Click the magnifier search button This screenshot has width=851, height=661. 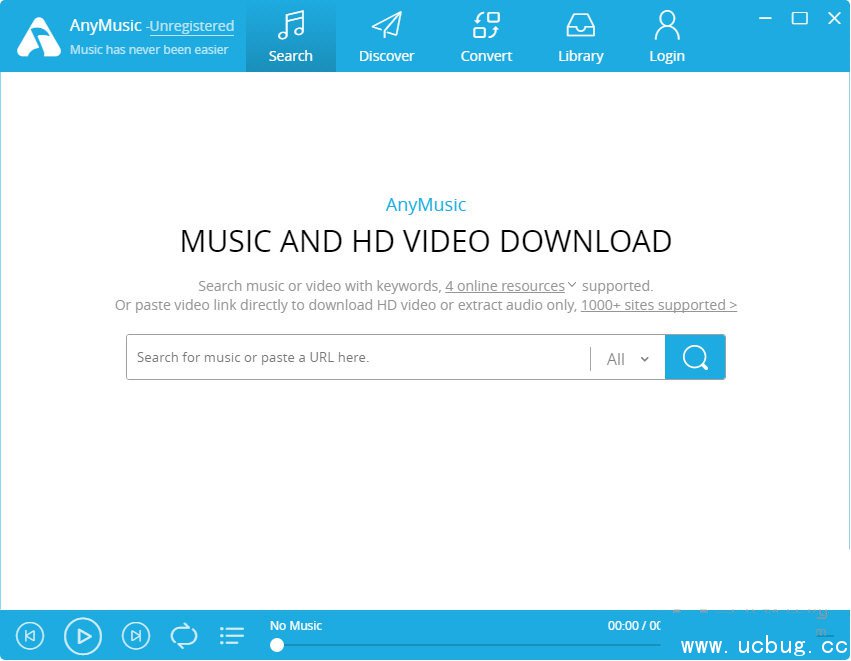[695, 357]
